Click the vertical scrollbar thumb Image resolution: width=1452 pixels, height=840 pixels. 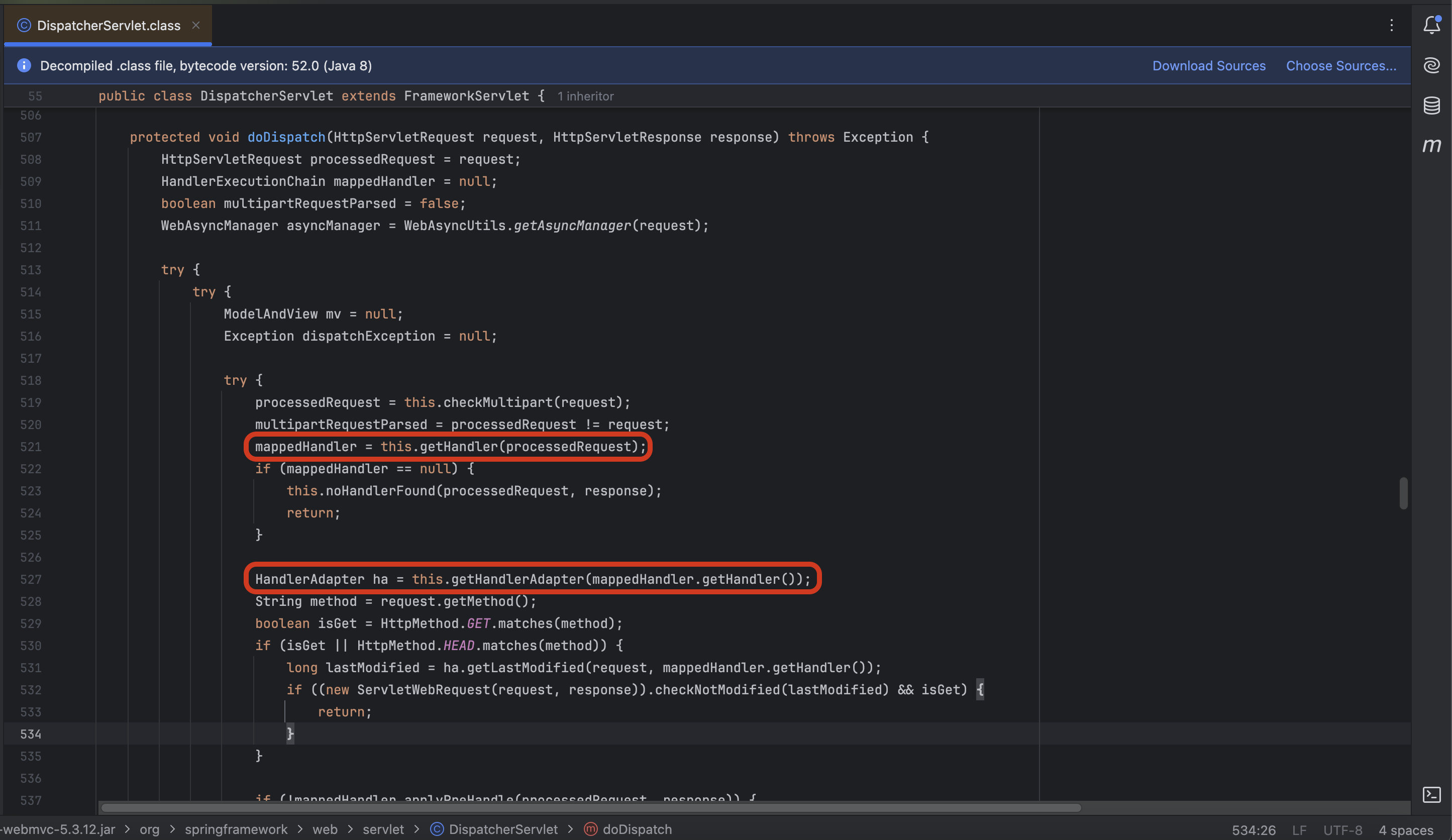1404,493
